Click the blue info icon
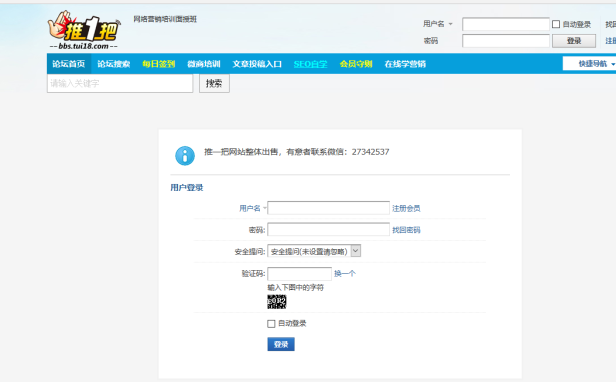 point(185,156)
